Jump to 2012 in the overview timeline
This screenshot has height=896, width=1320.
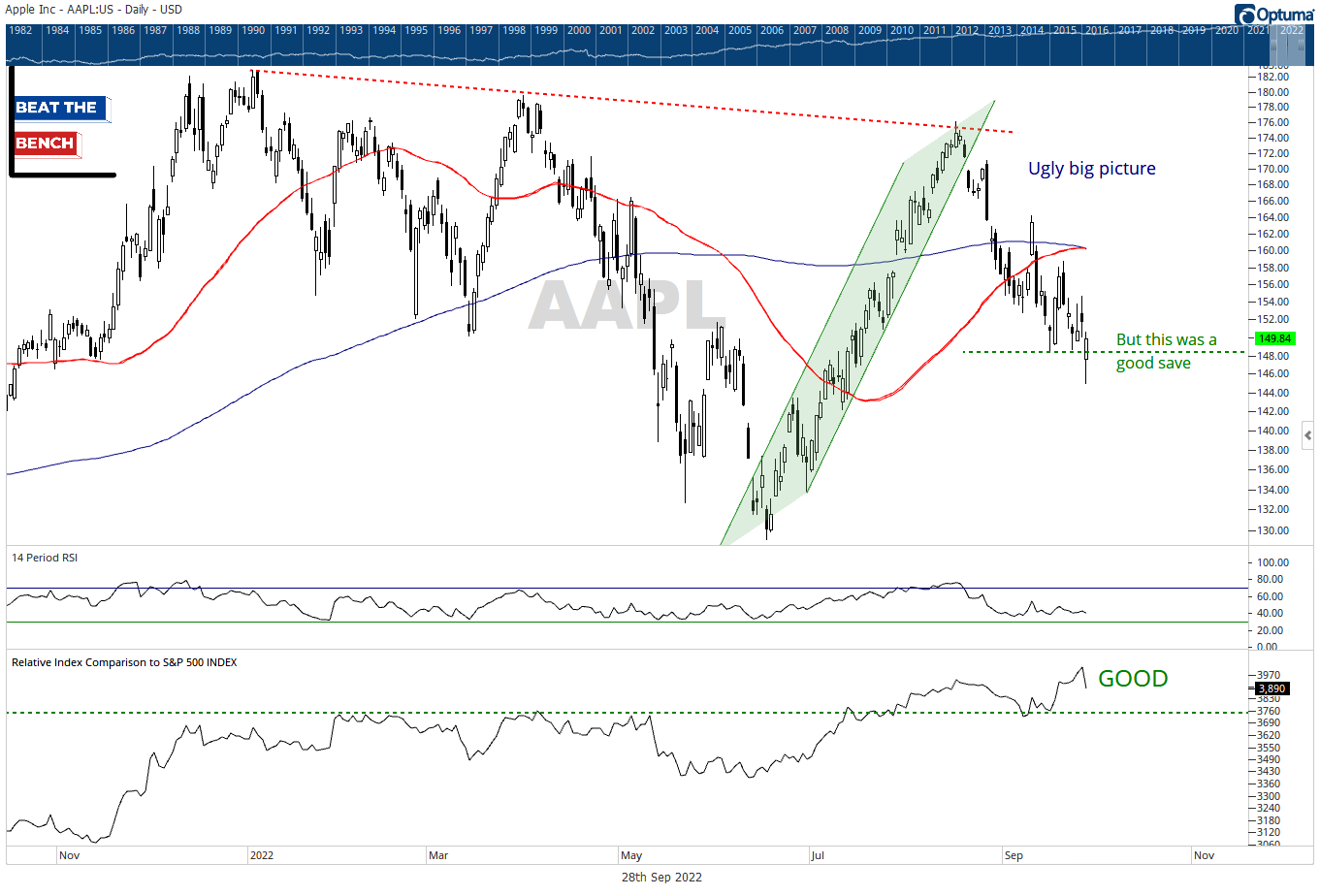coord(967,30)
